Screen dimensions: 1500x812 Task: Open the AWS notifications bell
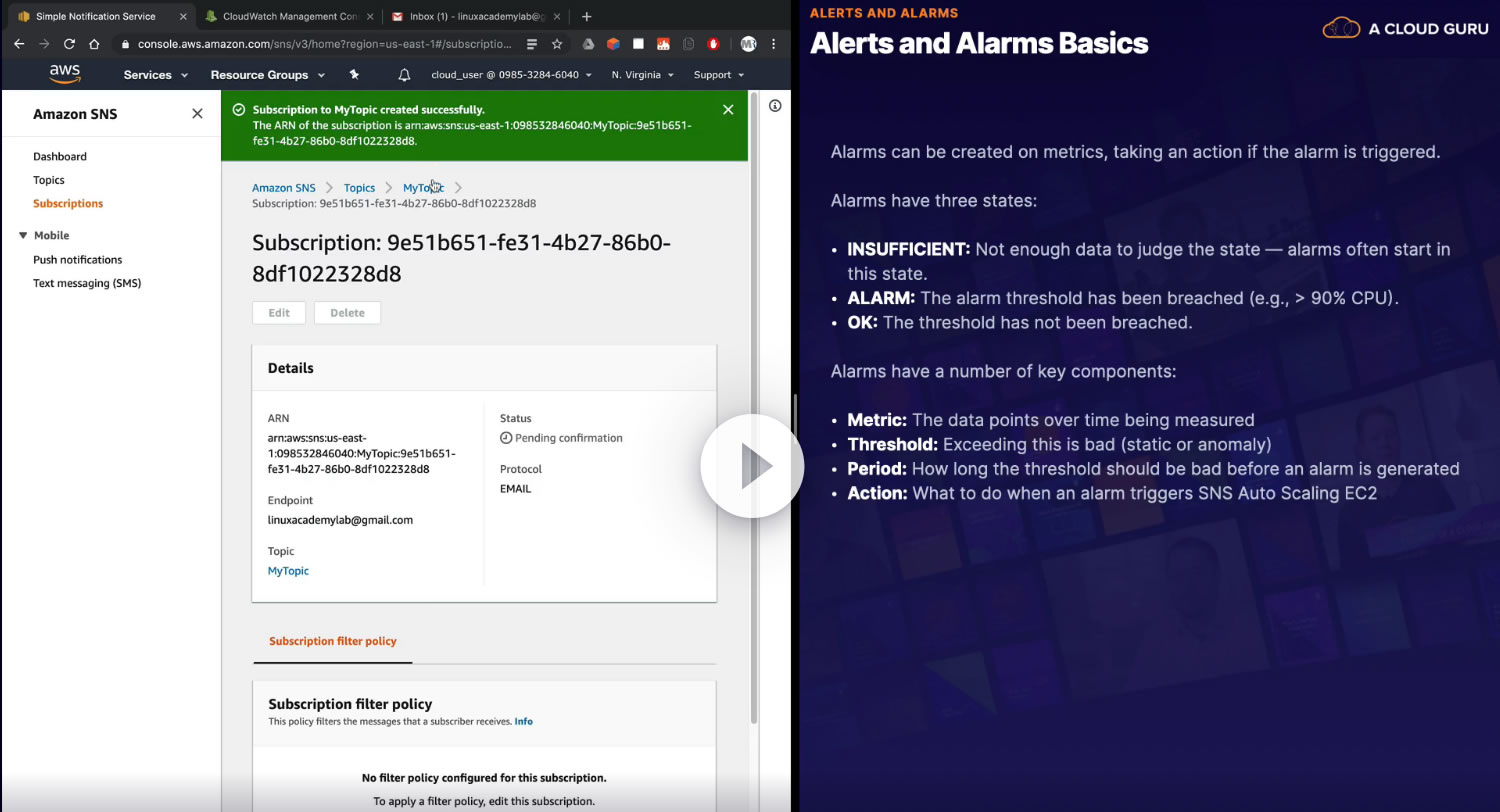coord(404,75)
